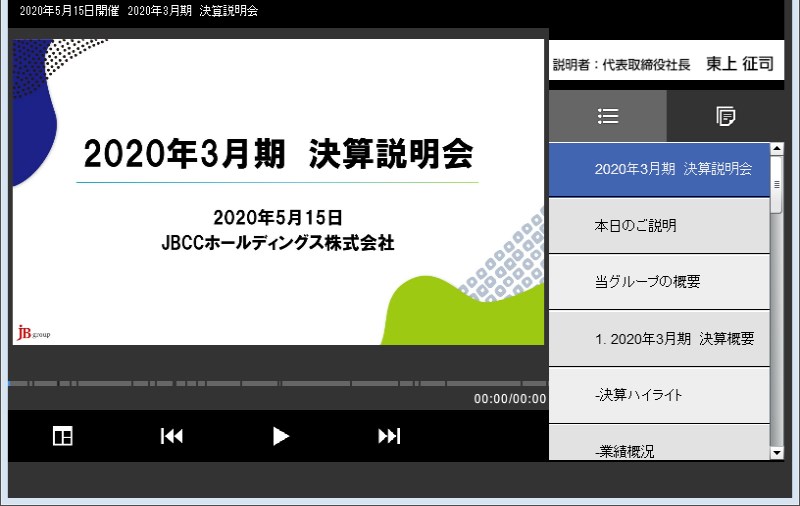
Task: Jump to chapter 本日のご説明
Action: tap(659, 225)
